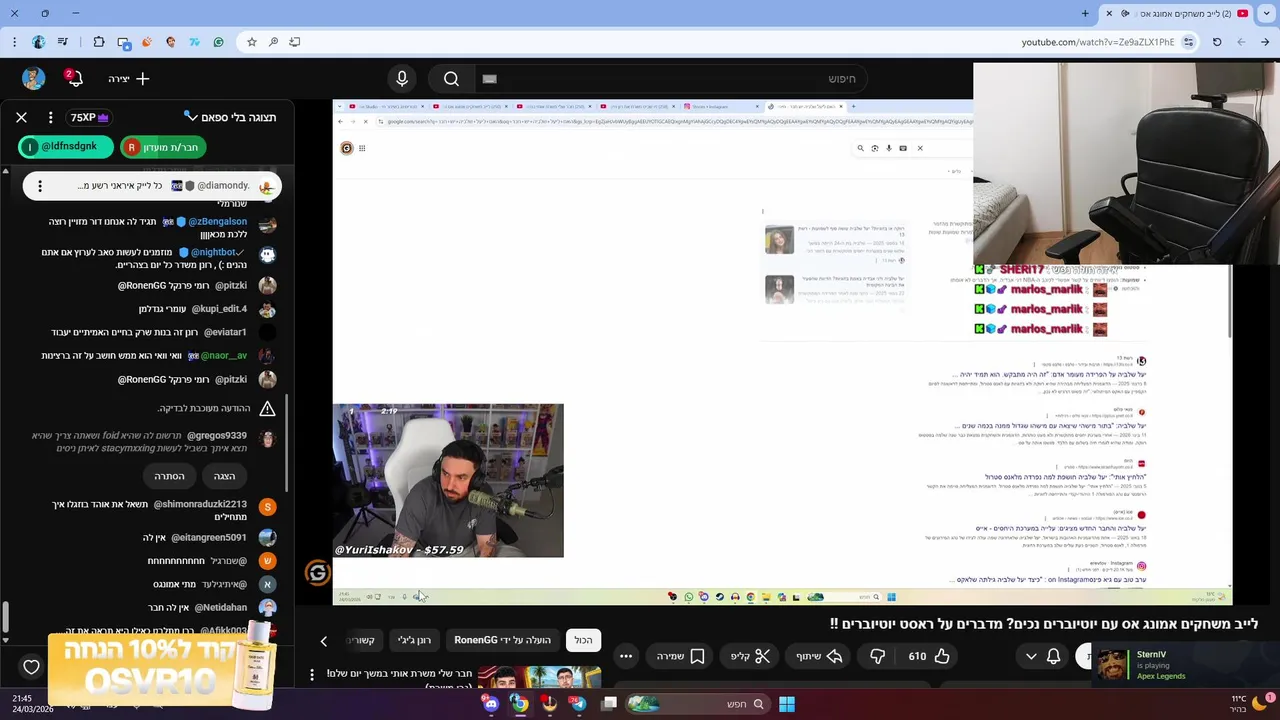Click the youtube.com address bar URL
This screenshot has height=720, width=1280.
(x=1098, y=42)
